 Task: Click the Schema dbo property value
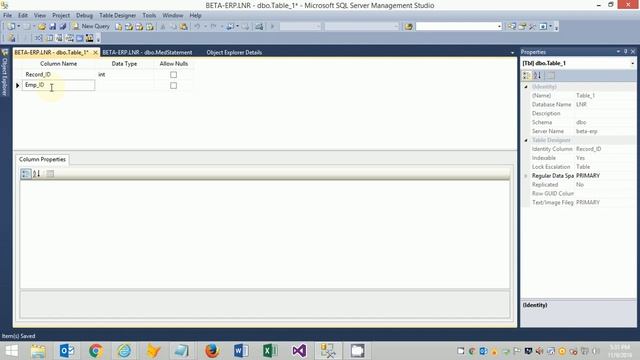point(605,122)
